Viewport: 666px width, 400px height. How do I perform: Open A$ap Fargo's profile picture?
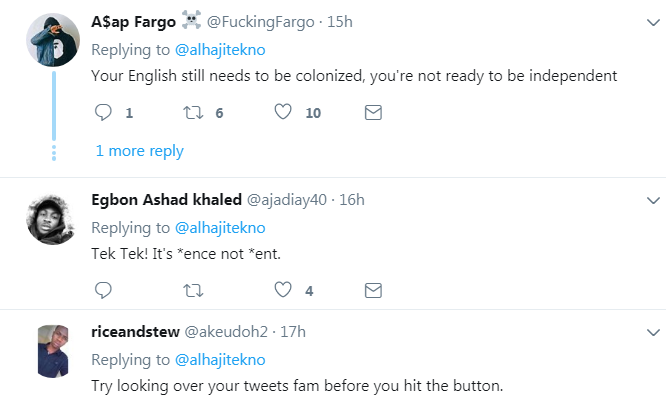[51, 41]
